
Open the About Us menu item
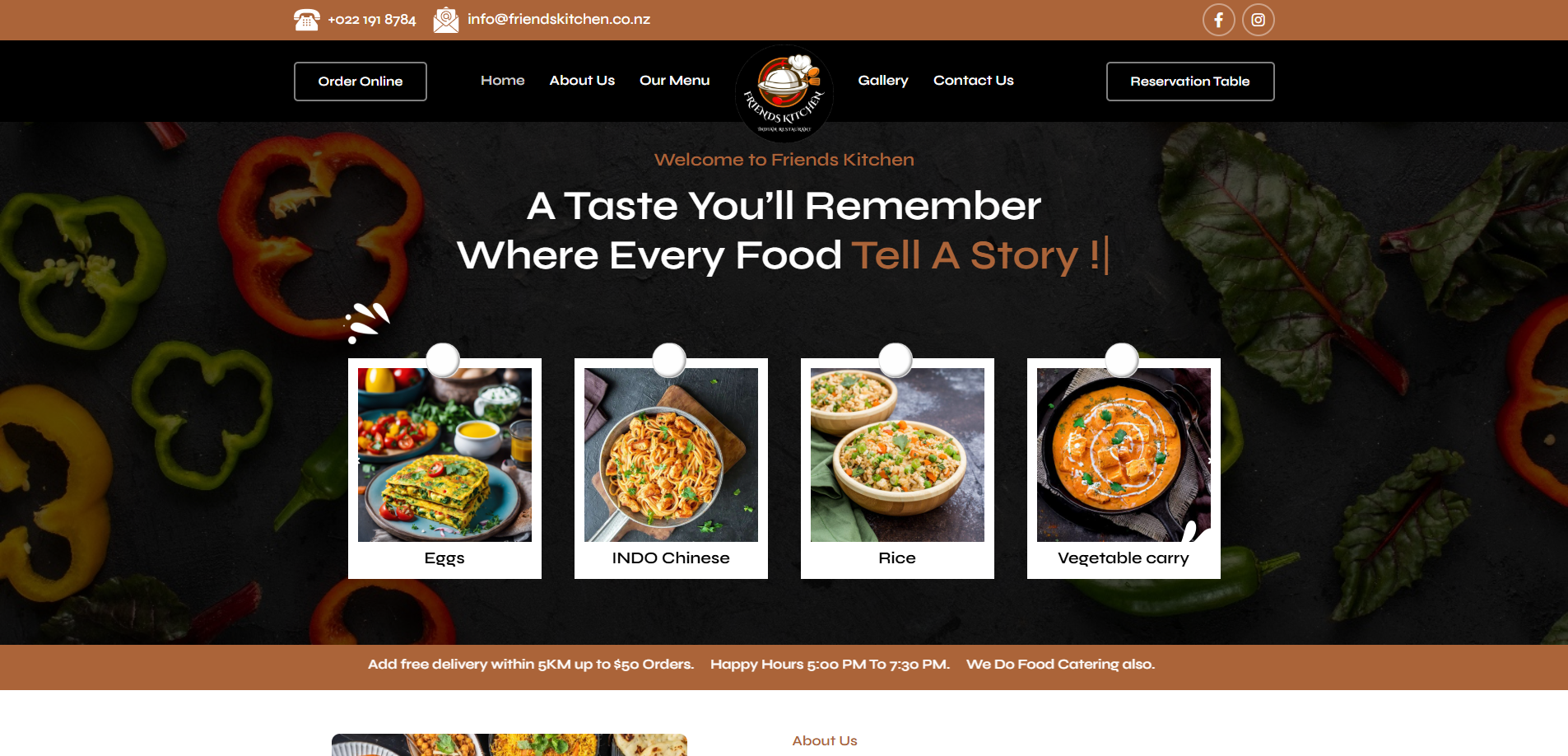click(582, 81)
